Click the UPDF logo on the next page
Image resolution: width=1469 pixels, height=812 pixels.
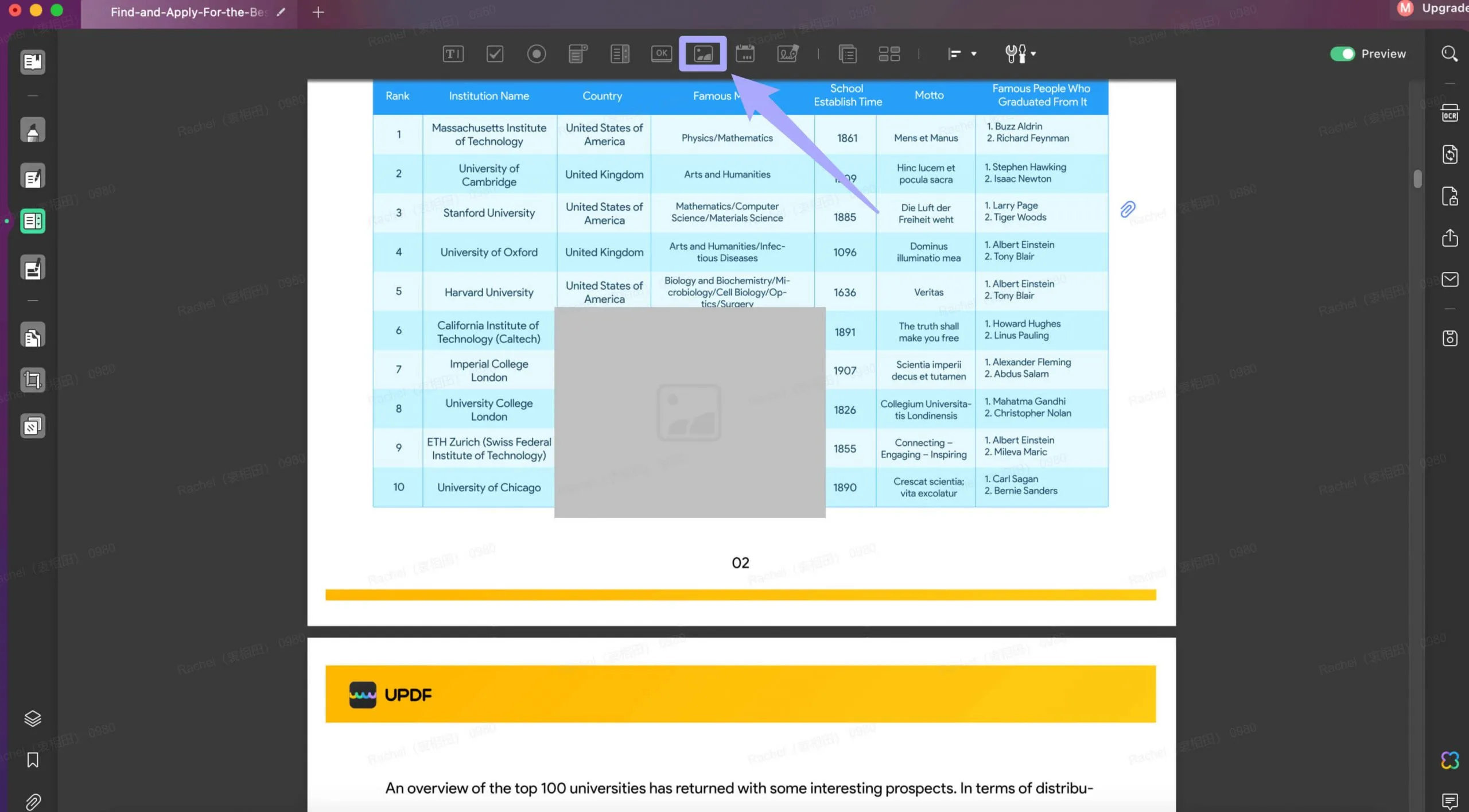tap(390, 694)
